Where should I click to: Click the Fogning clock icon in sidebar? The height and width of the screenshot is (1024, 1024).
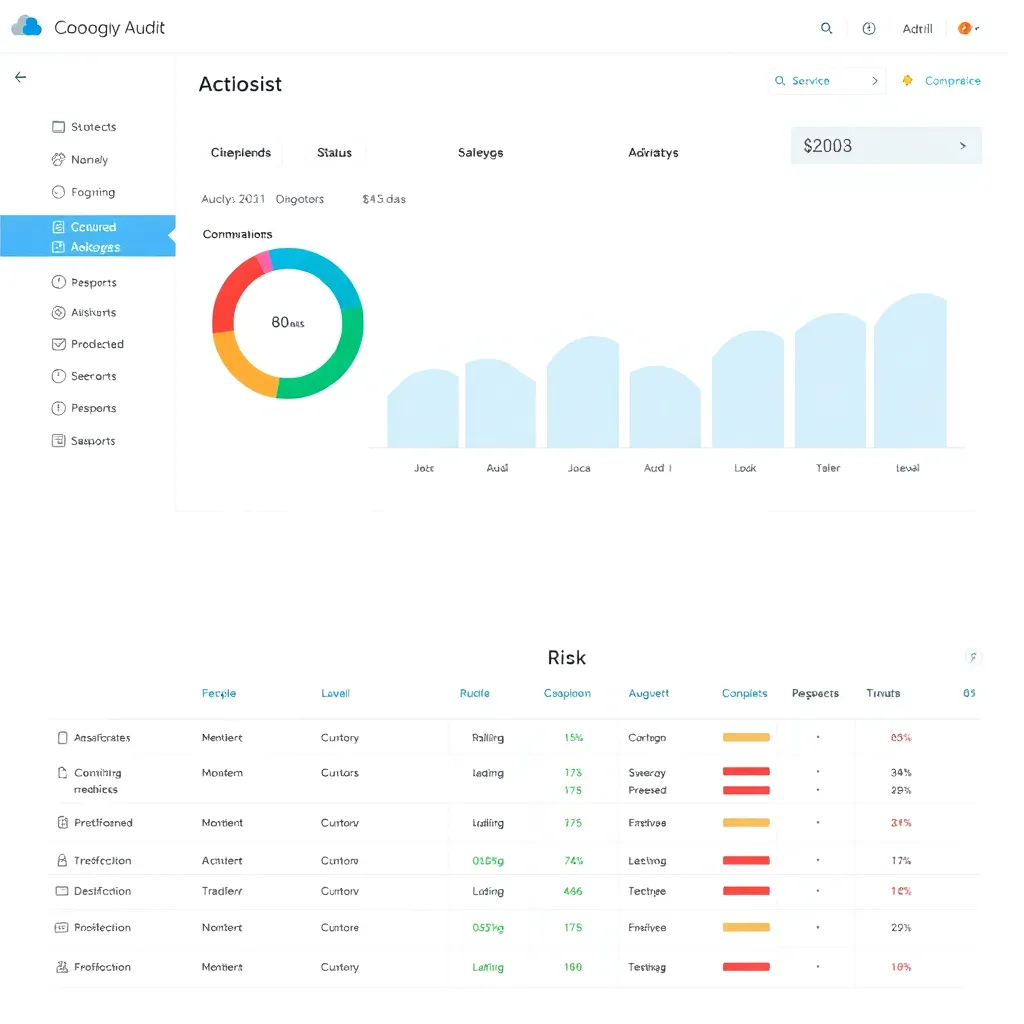tap(60, 192)
